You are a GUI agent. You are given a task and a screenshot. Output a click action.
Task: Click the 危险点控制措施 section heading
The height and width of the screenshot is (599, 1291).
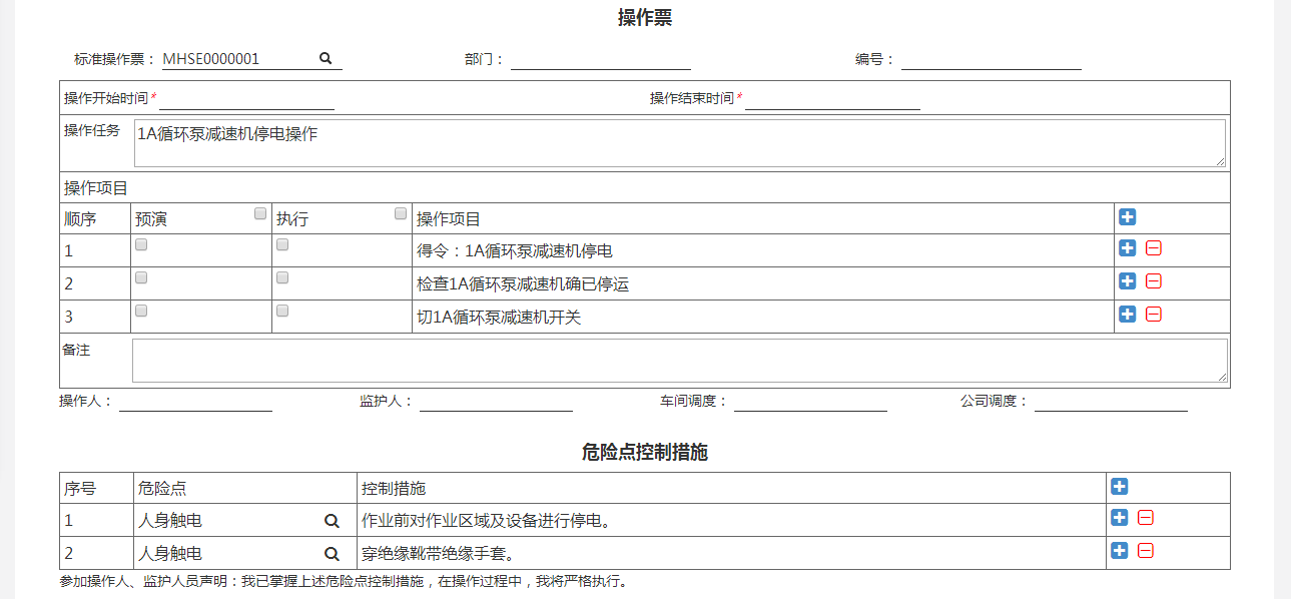pyautogui.click(x=645, y=452)
